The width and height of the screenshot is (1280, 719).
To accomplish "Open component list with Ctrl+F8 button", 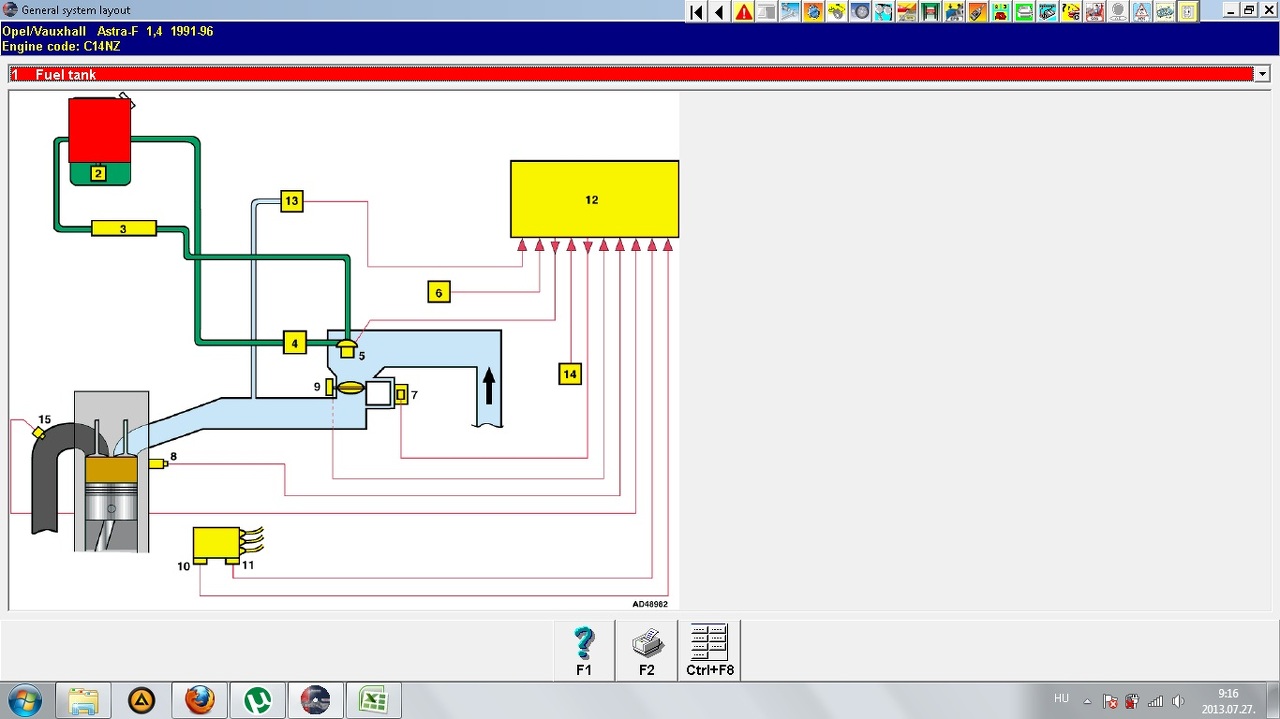I will tap(709, 650).
